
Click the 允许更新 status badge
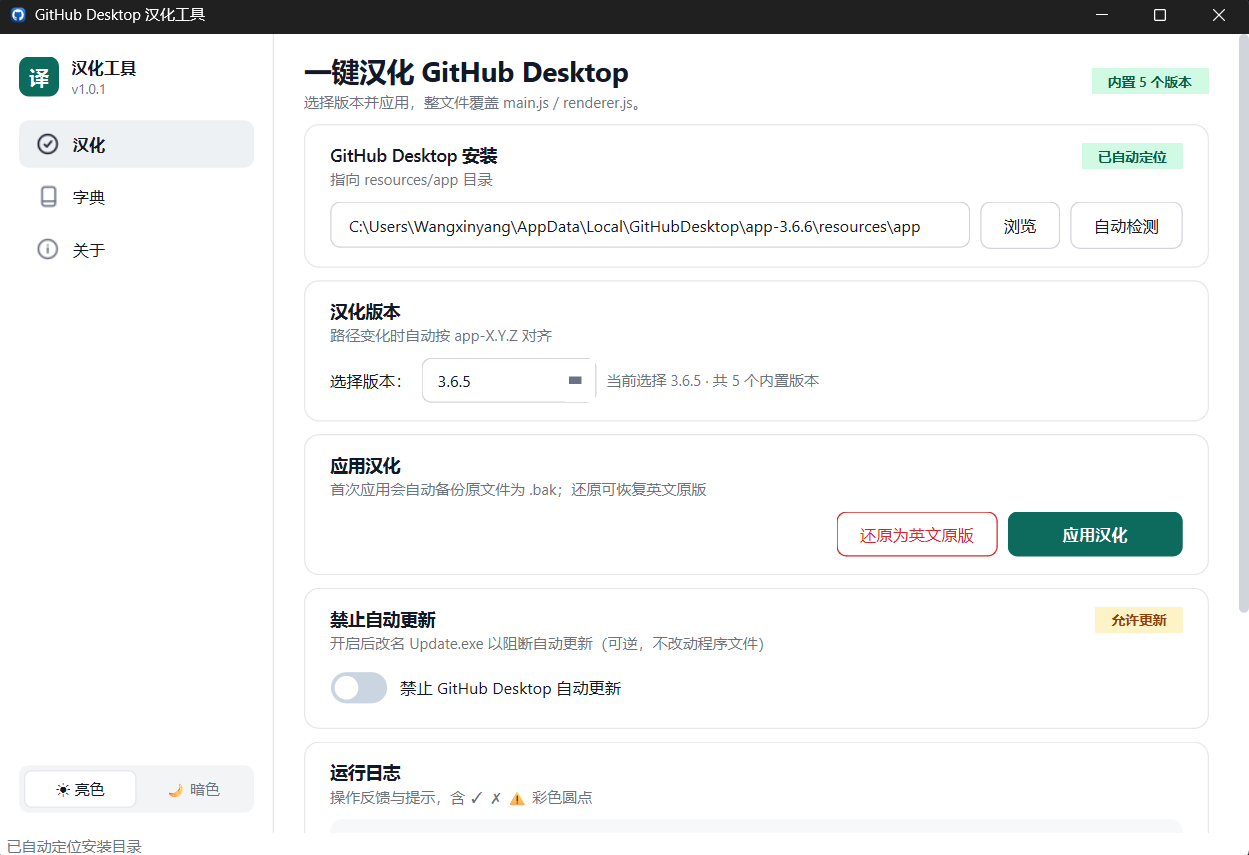1139,620
